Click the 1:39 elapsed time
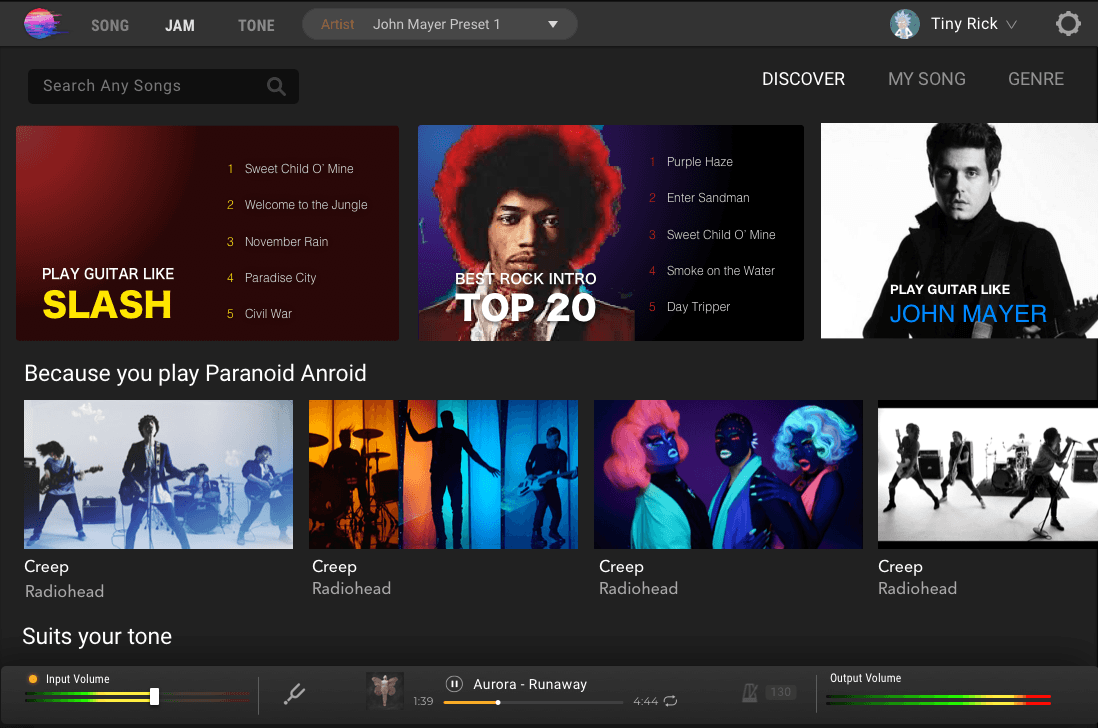 pos(423,701)
